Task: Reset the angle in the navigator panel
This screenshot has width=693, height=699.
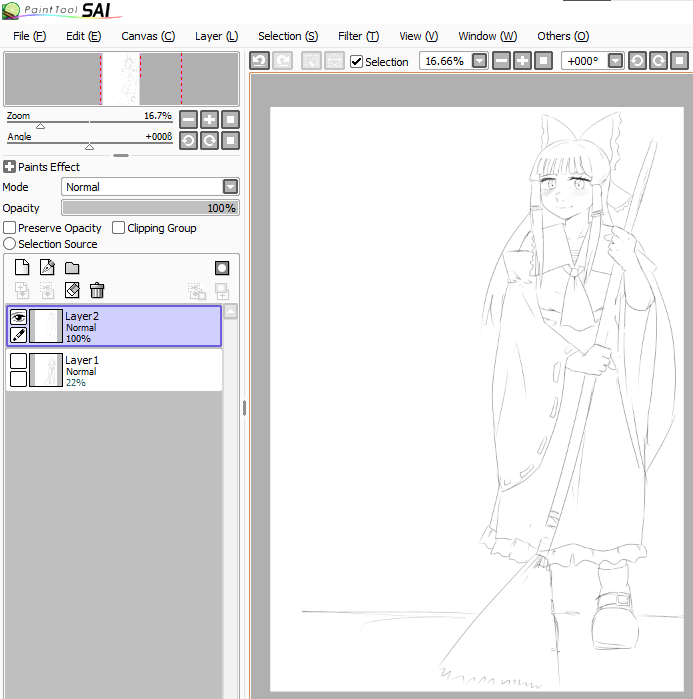Action: click(x=230, y=140)
